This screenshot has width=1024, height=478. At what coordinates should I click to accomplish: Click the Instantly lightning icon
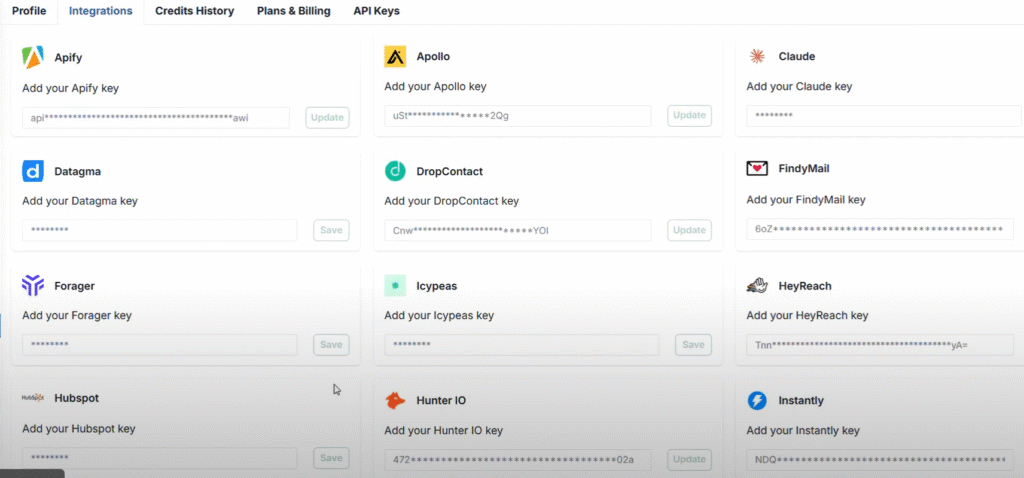coord(757,401)
